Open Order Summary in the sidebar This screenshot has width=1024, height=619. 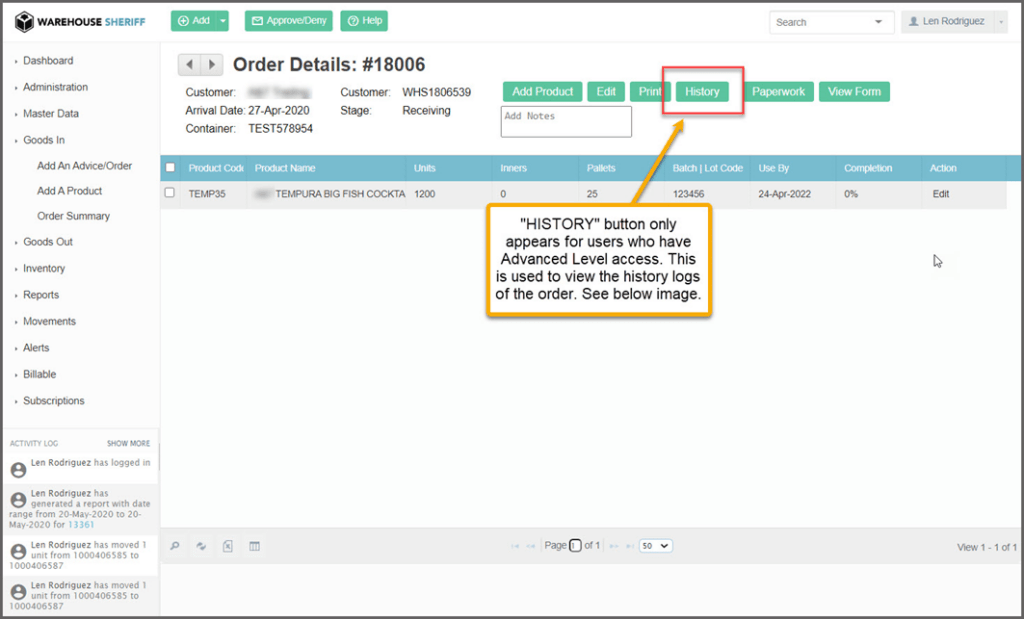pyautogui.click(x=73, y=216)
